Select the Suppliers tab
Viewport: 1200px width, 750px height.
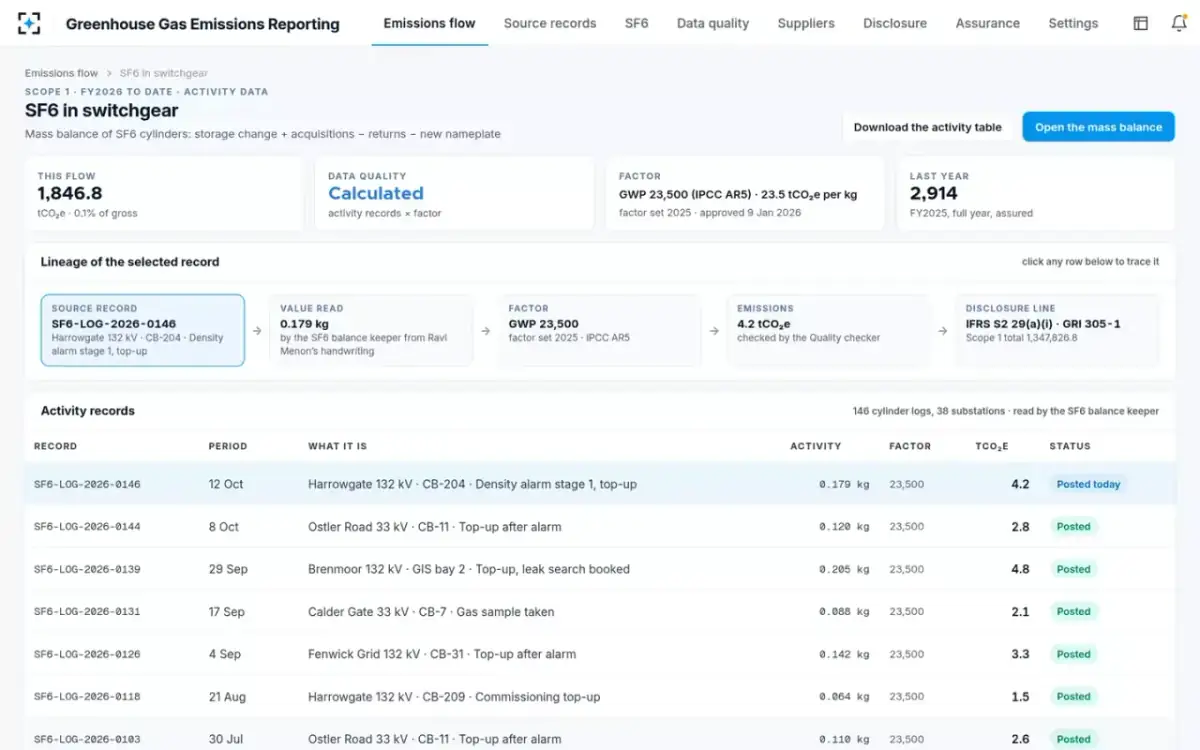pyautogui.click(x=806, y=23)
